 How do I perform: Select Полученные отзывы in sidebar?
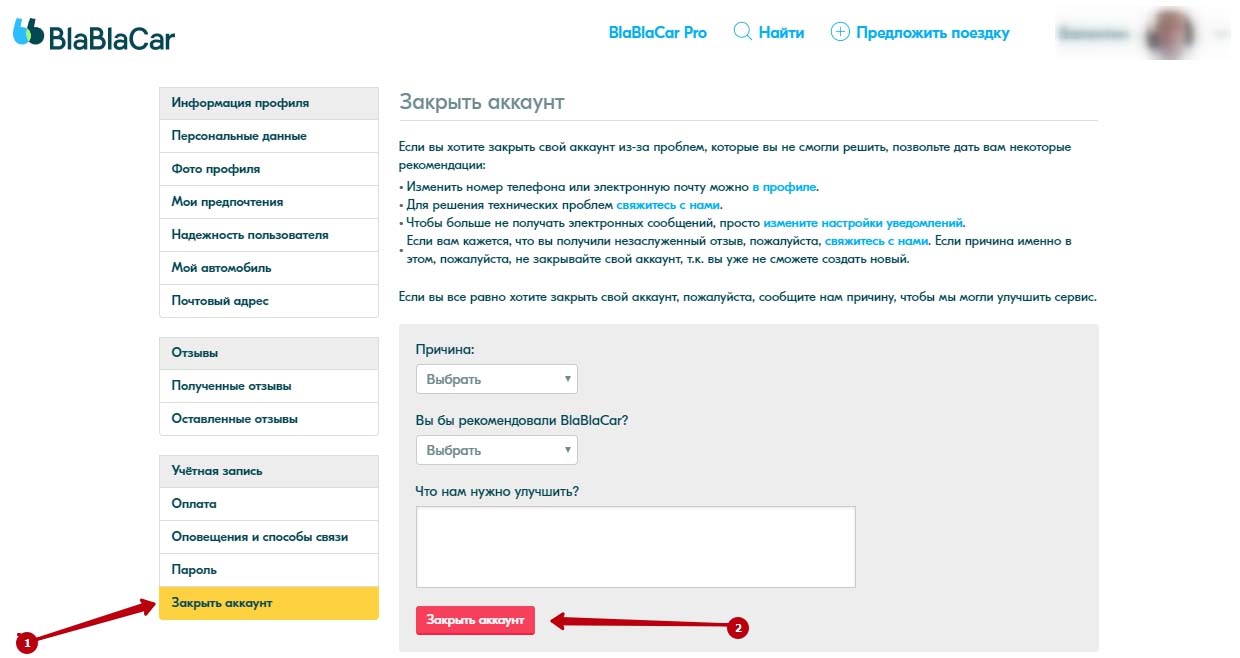click(x=269, y=386)
